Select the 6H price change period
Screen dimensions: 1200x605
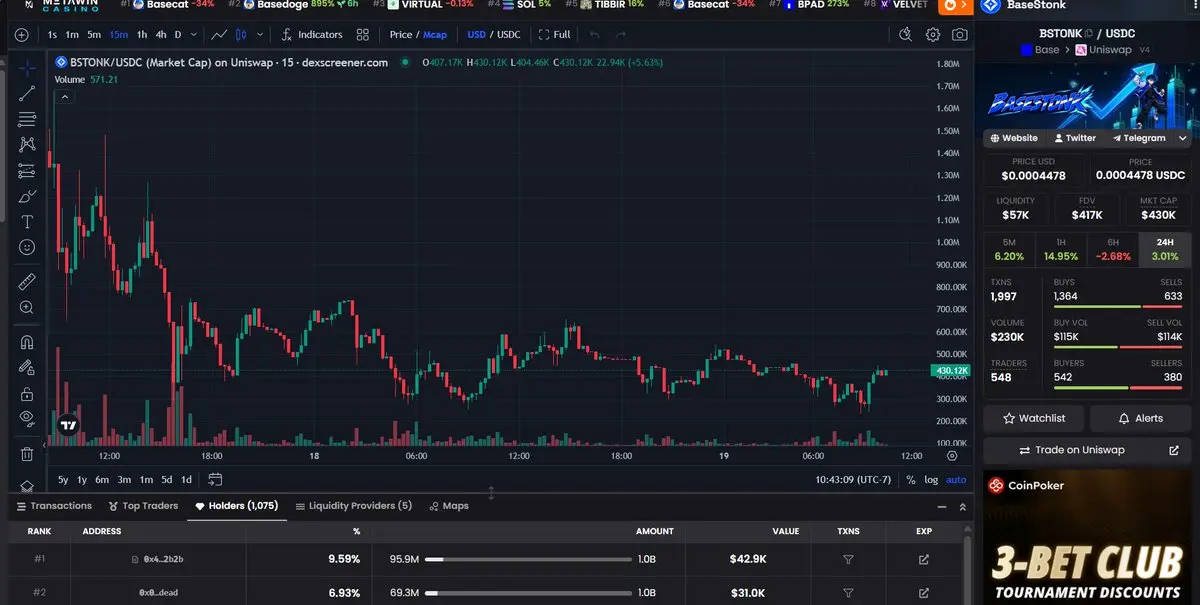point(1113,249)
